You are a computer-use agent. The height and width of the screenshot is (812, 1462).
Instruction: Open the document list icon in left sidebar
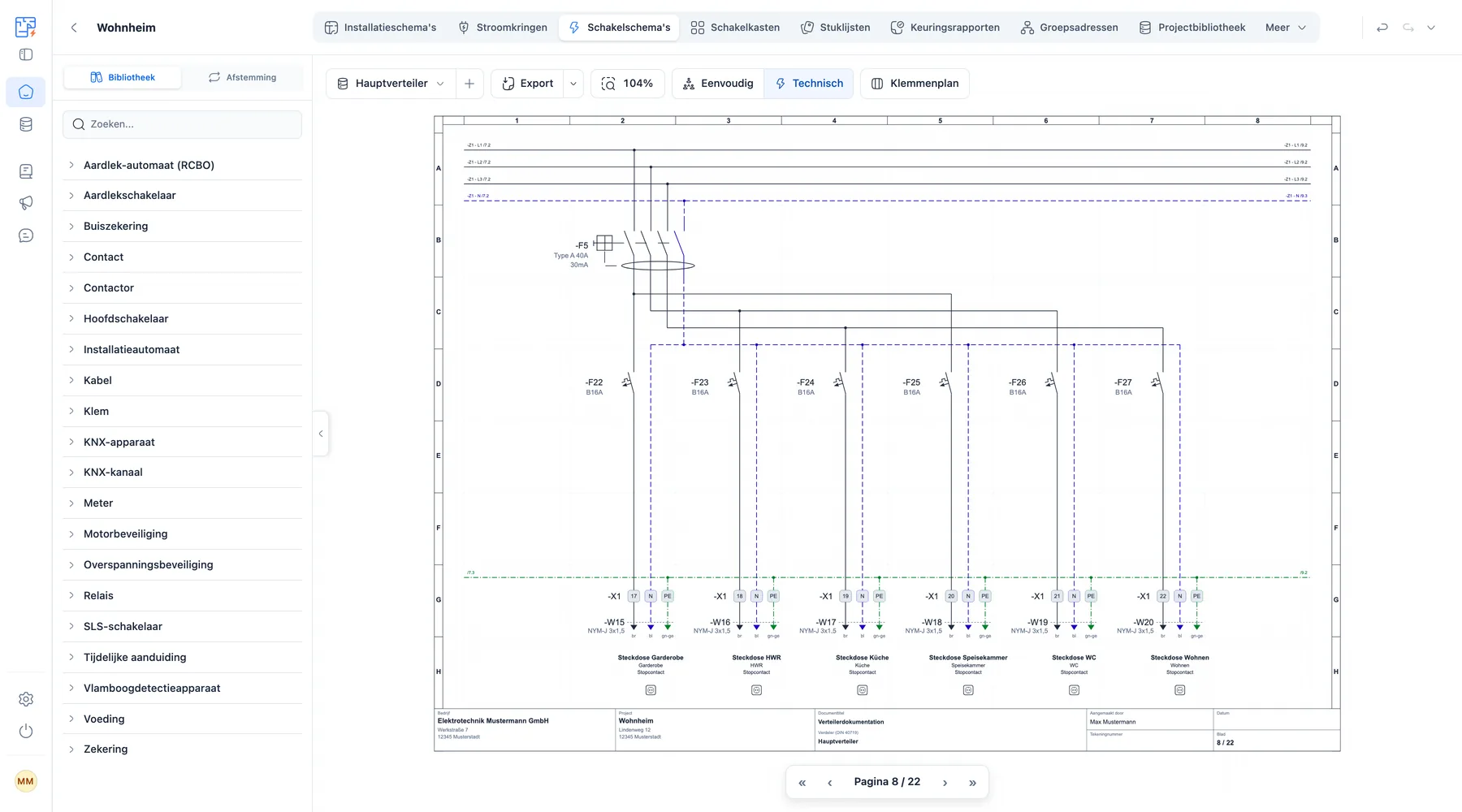(x=26, y=171)
